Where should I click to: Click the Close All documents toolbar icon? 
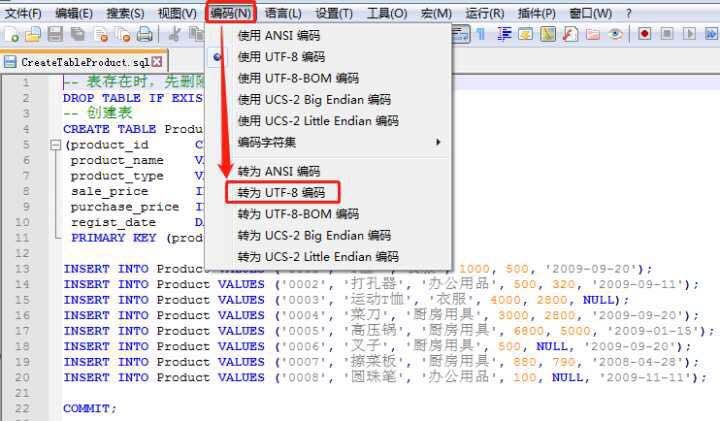coord(123,34)
